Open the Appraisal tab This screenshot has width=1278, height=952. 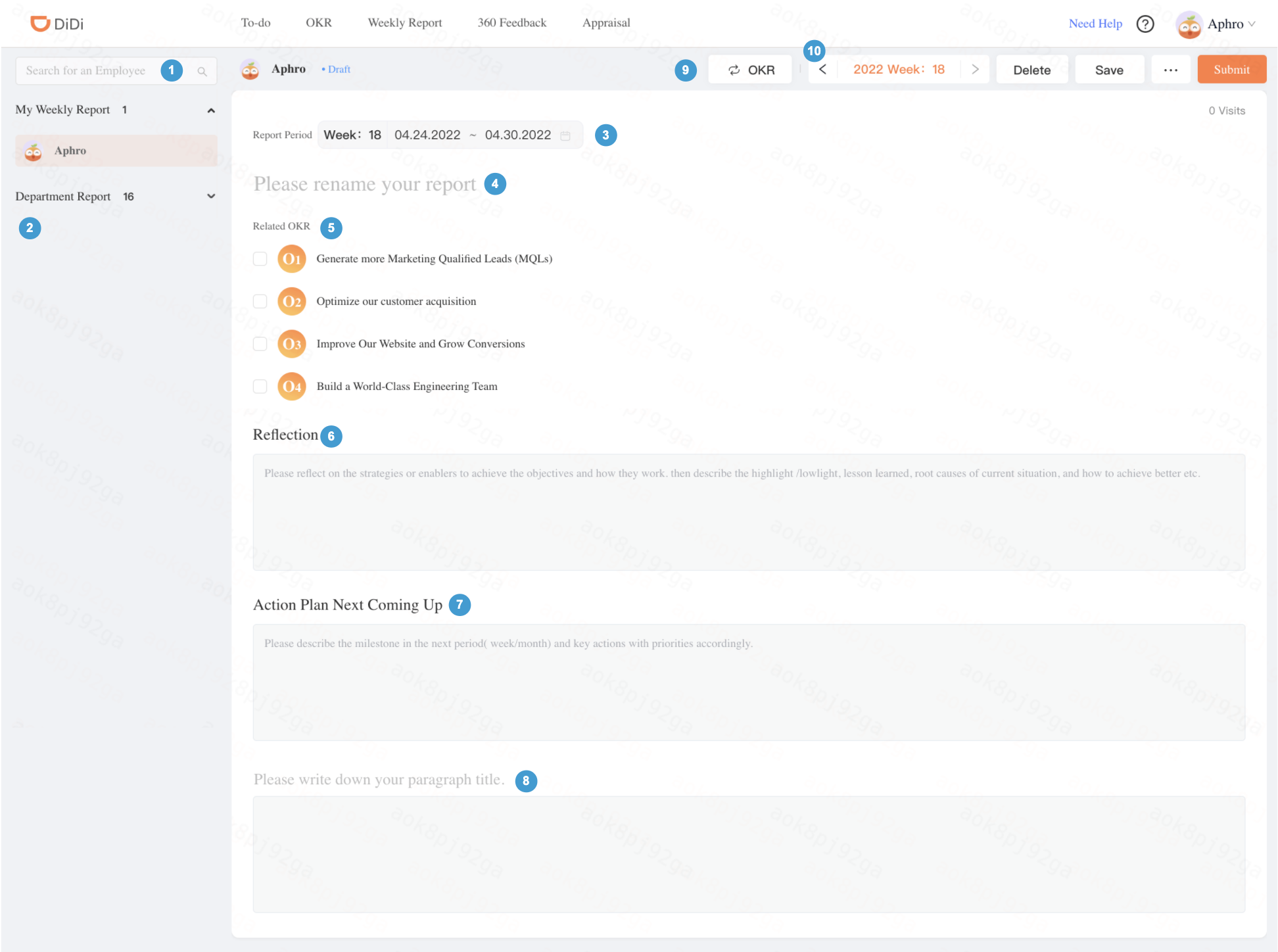point(606,22)
